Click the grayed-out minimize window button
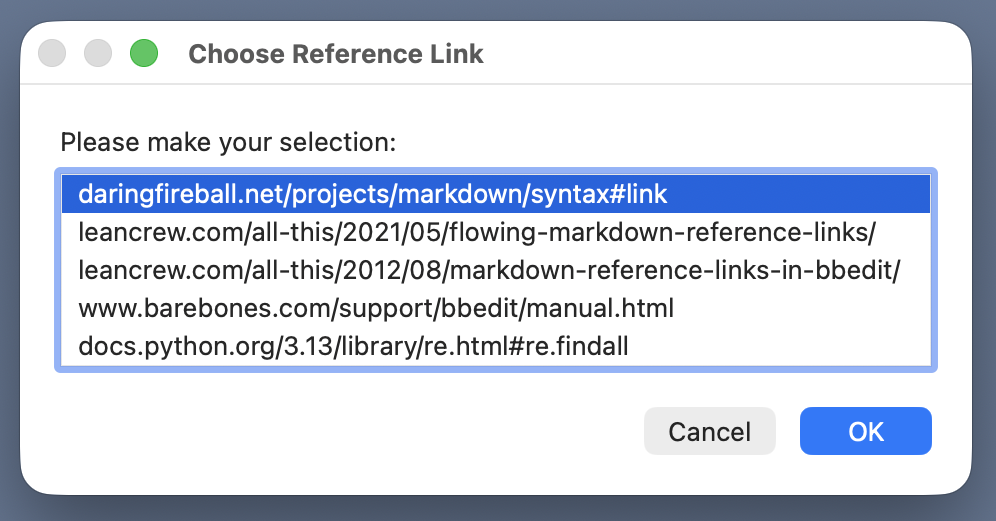Image resolution: width=996 pixels, height=521 pixels. click(98, 53)
